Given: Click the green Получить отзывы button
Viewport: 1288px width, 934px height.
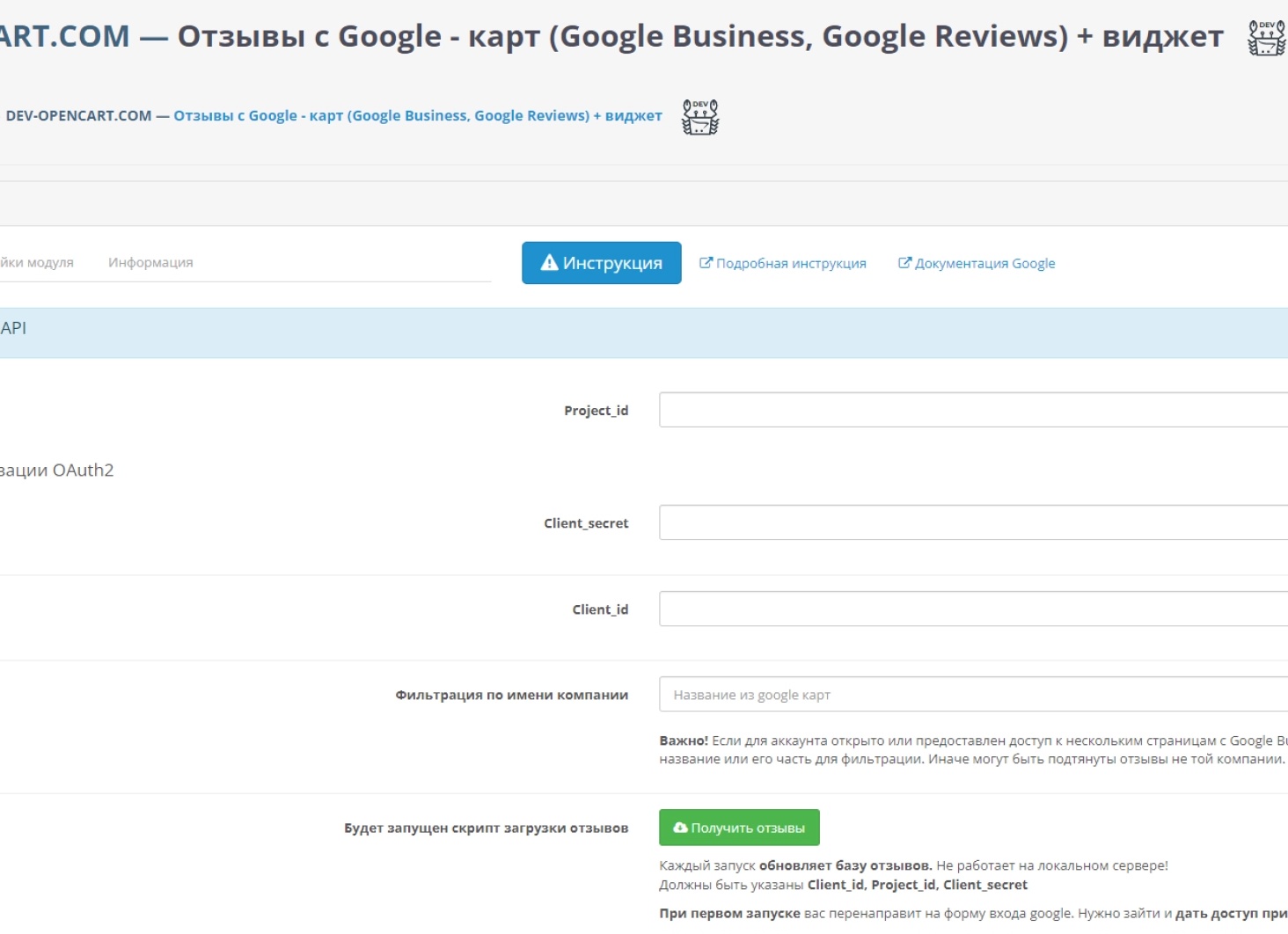Looking at the screenshot, I should (739, 828).
